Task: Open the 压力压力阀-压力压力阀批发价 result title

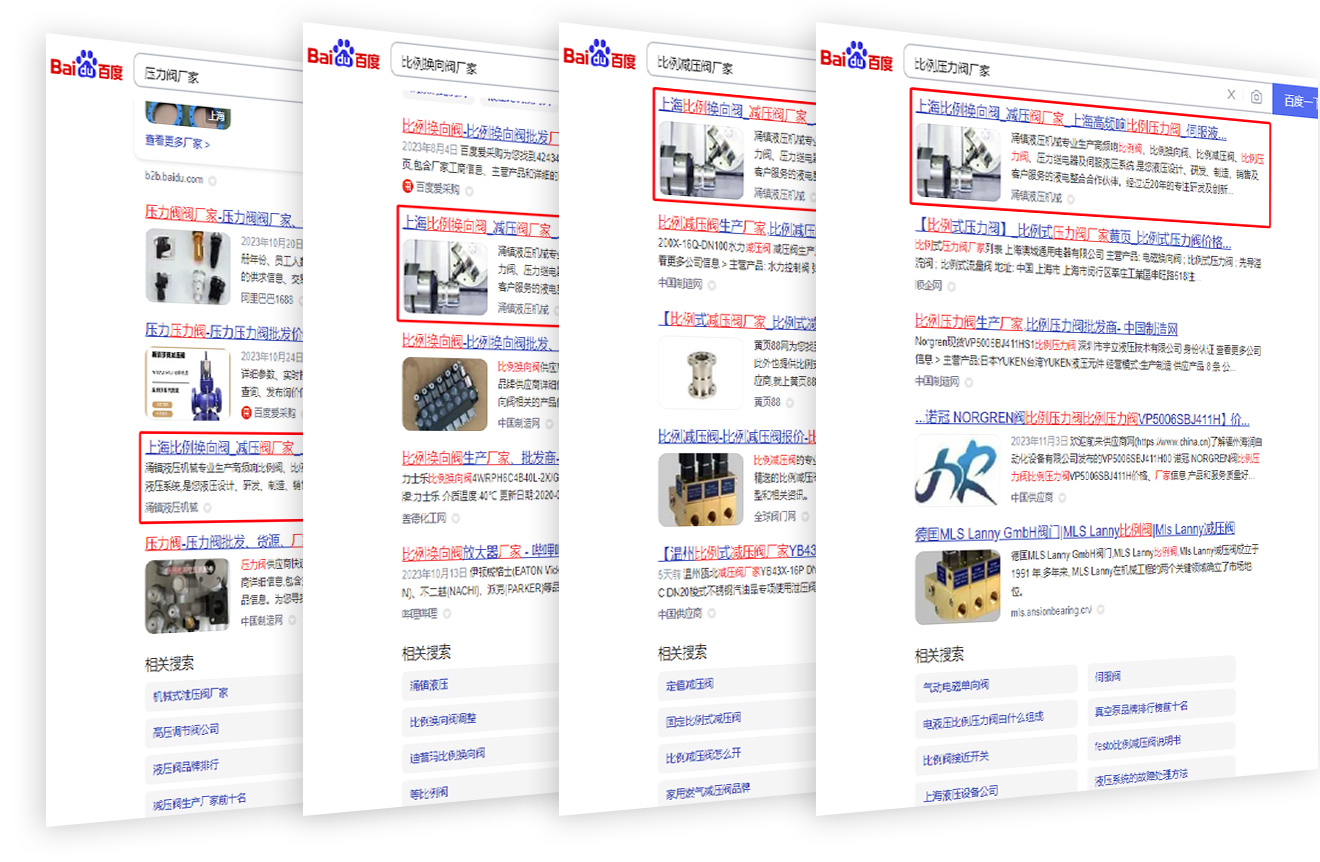Action: pos(224,331)
